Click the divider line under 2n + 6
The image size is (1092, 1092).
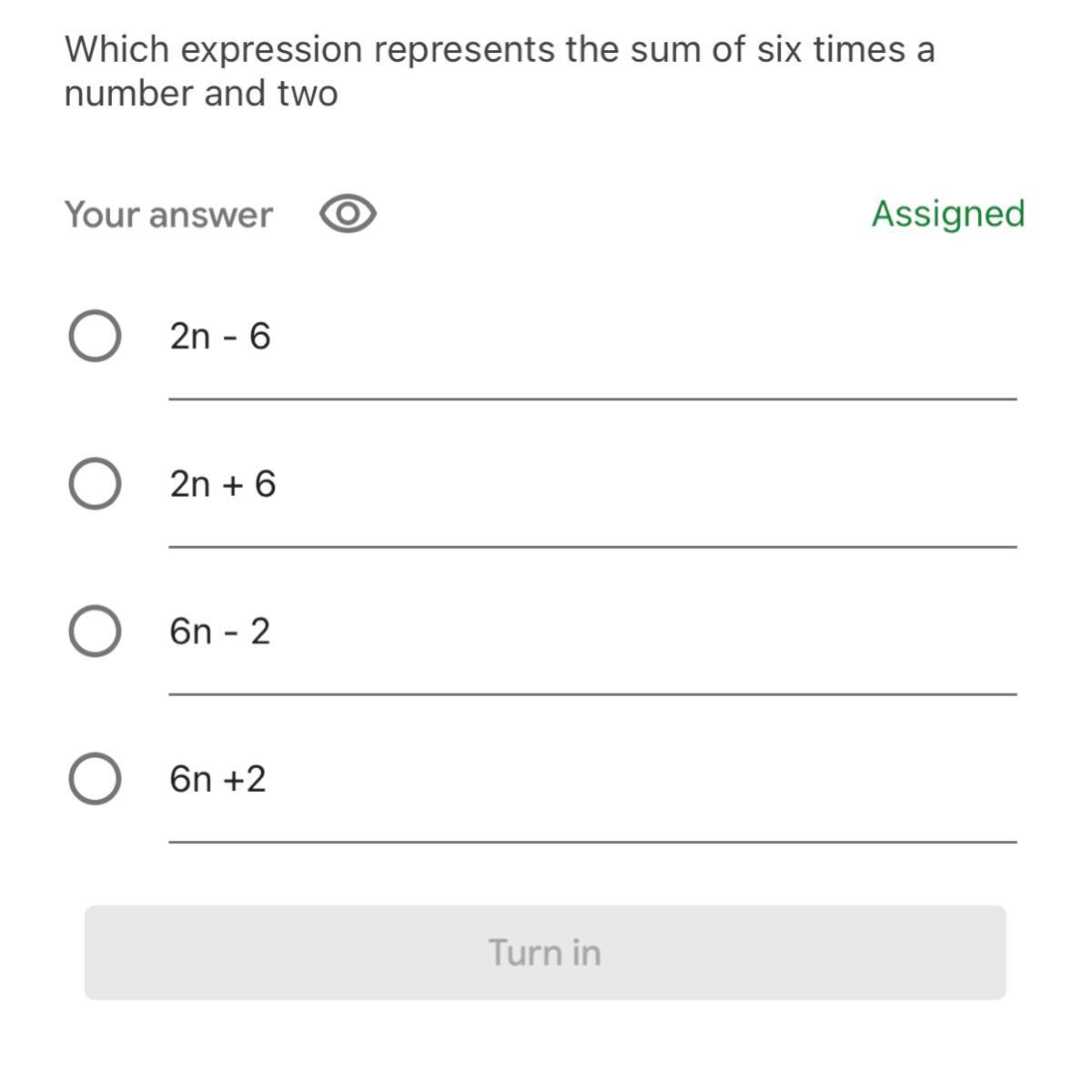(x=592, y=547)
